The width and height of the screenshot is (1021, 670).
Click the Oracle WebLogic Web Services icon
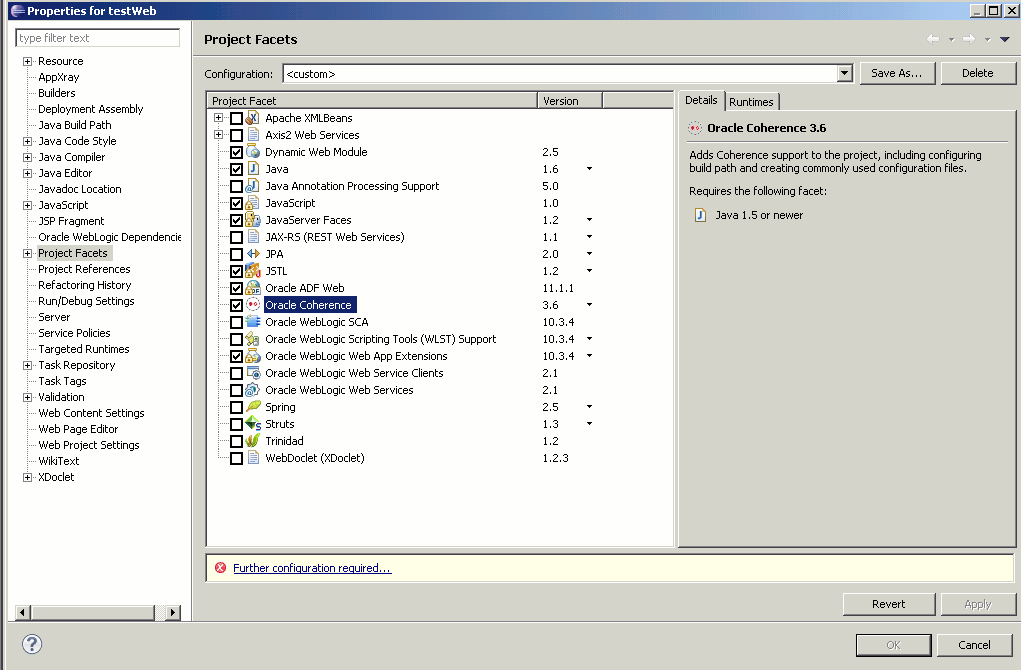tap(253, 390)
